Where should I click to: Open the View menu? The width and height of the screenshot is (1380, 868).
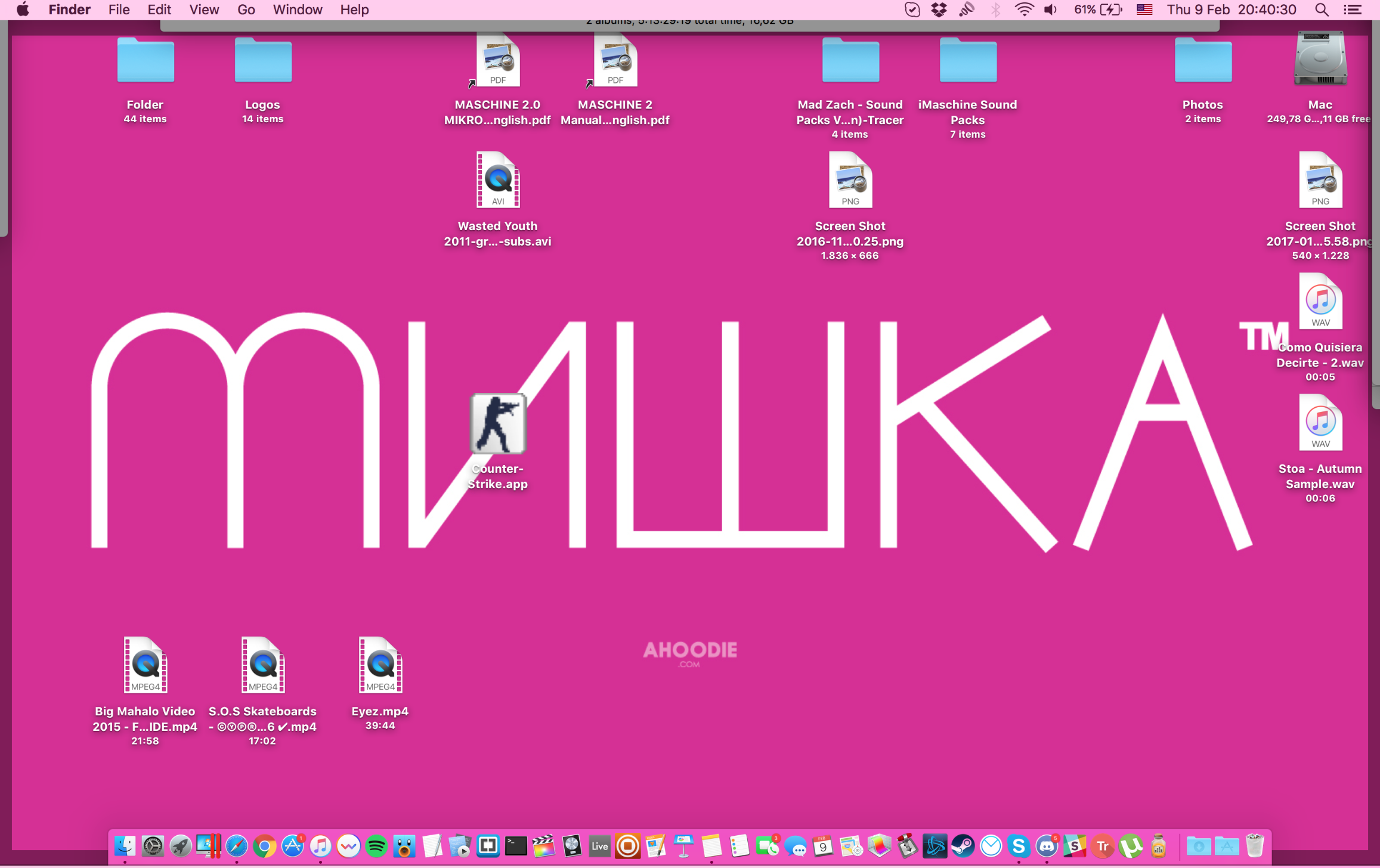[203, 10]
